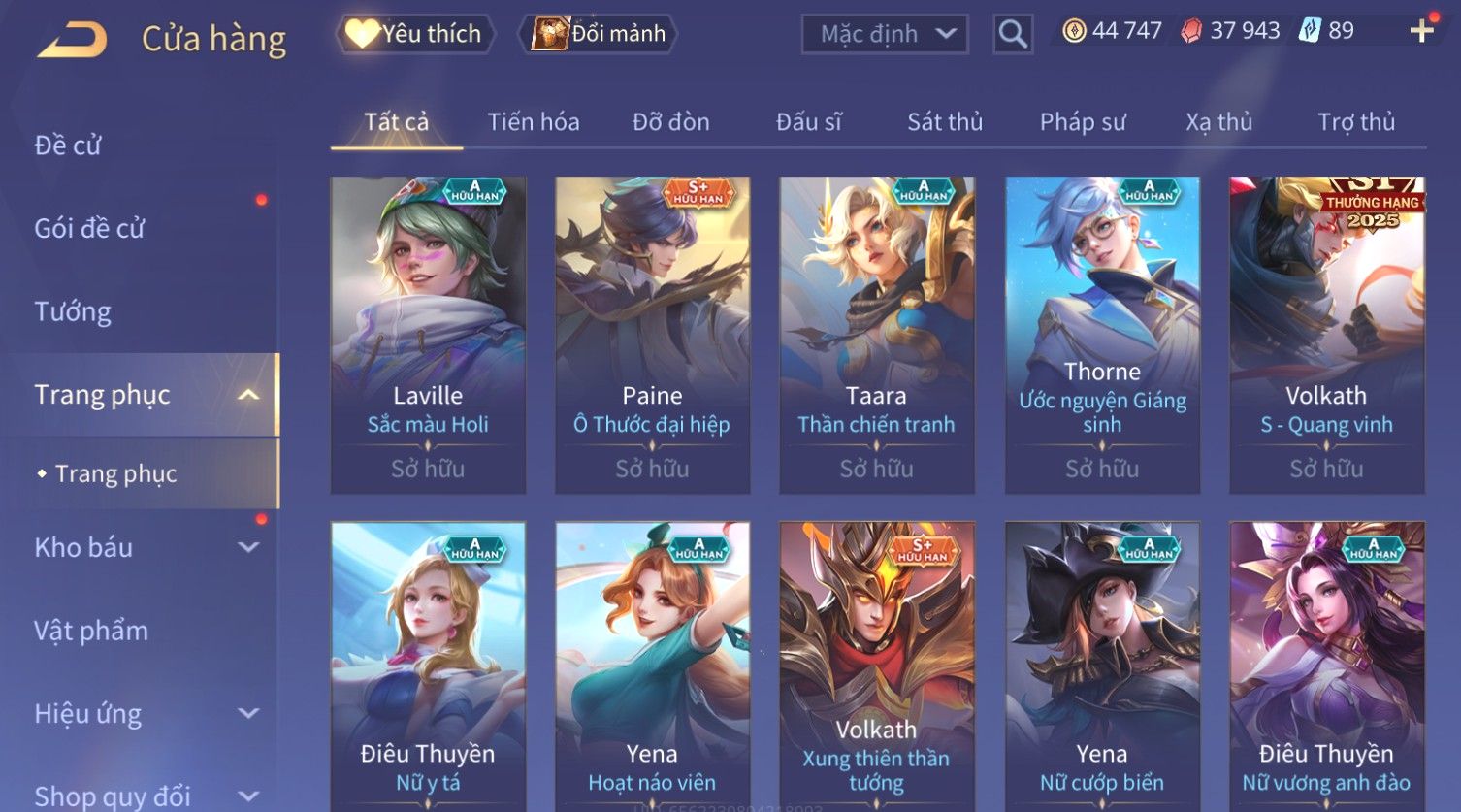
Task: Open Yêu thích heart favorites
Action: point(414,34)
